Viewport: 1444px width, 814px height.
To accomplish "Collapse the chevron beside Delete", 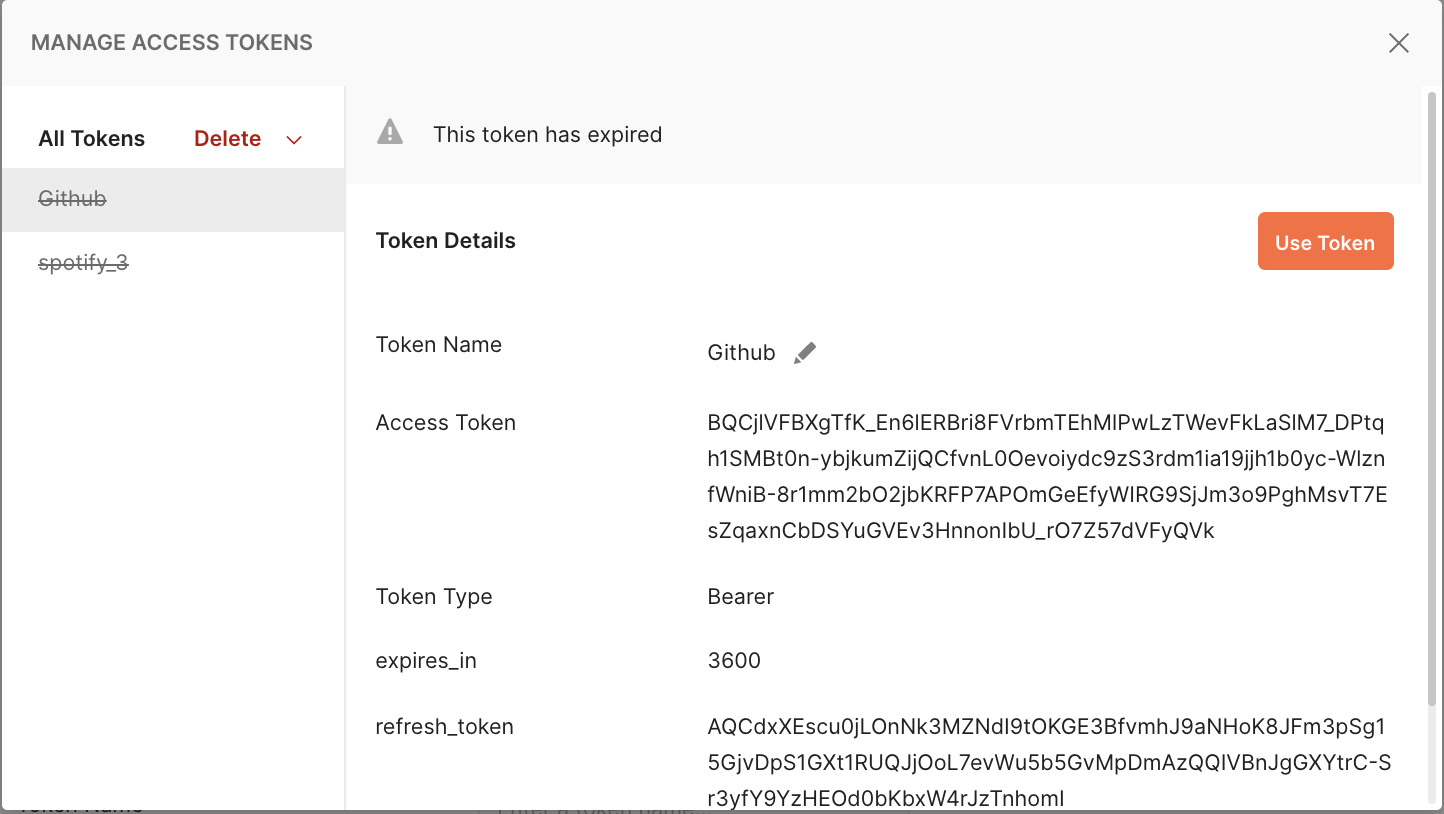I will pyautogui.click(x=293, y=140).
